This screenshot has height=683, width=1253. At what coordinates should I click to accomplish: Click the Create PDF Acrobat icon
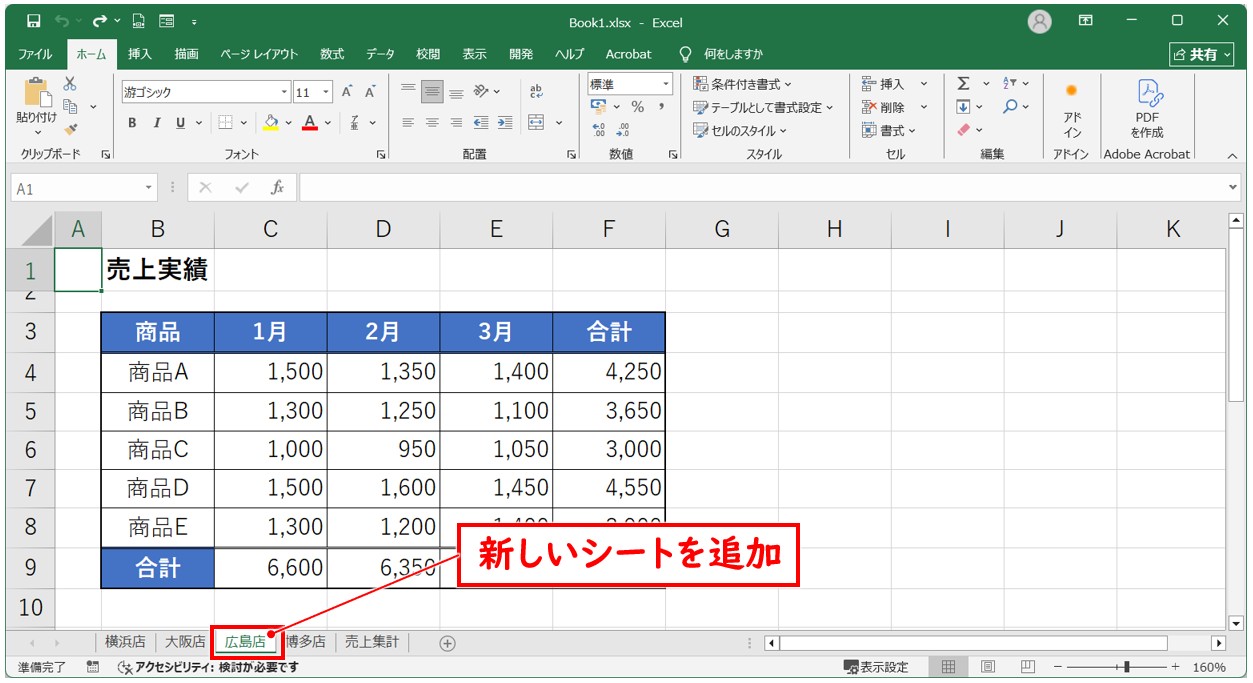(x=1147, y=108)
